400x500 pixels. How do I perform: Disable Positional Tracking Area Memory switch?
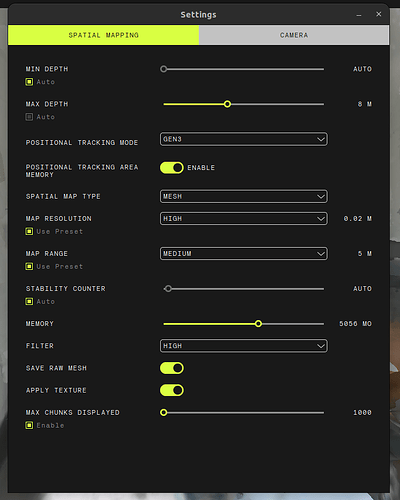click(x=172, y=168)
